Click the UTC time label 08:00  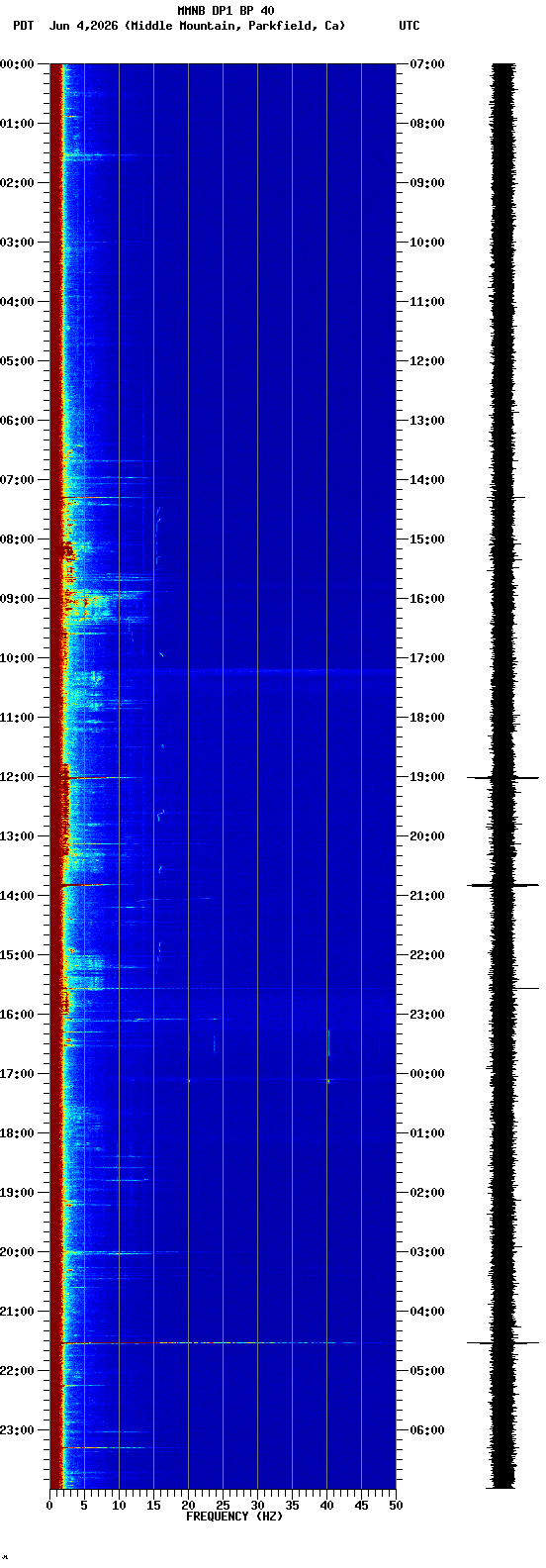tap(427, 124)
